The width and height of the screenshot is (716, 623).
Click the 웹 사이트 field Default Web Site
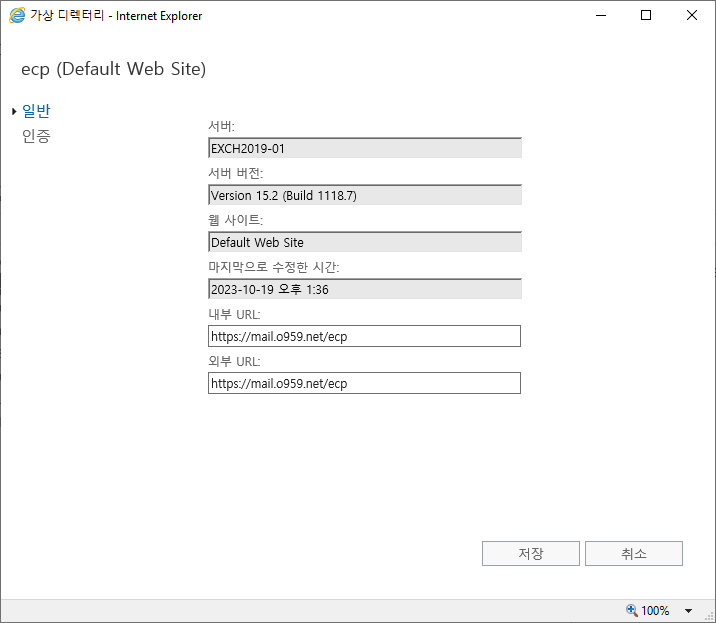pyautogui.click(x=365, y=242)
